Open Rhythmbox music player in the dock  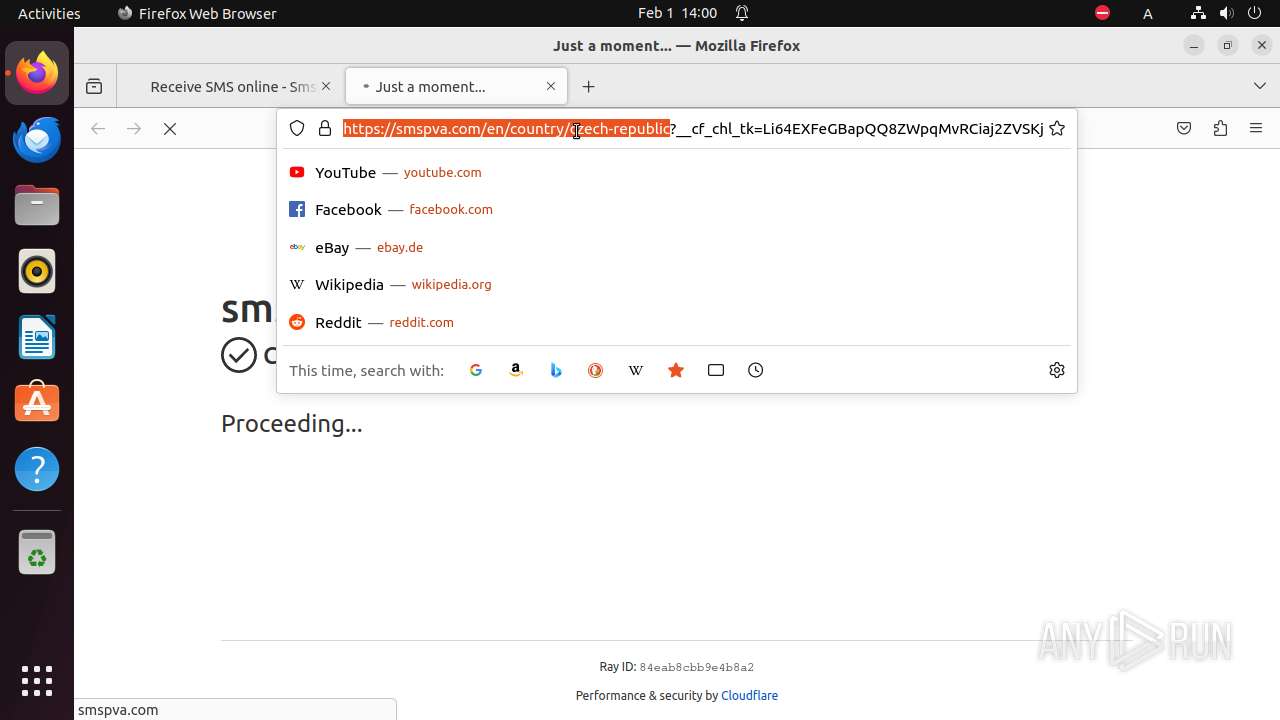click(x=37, y=271)
